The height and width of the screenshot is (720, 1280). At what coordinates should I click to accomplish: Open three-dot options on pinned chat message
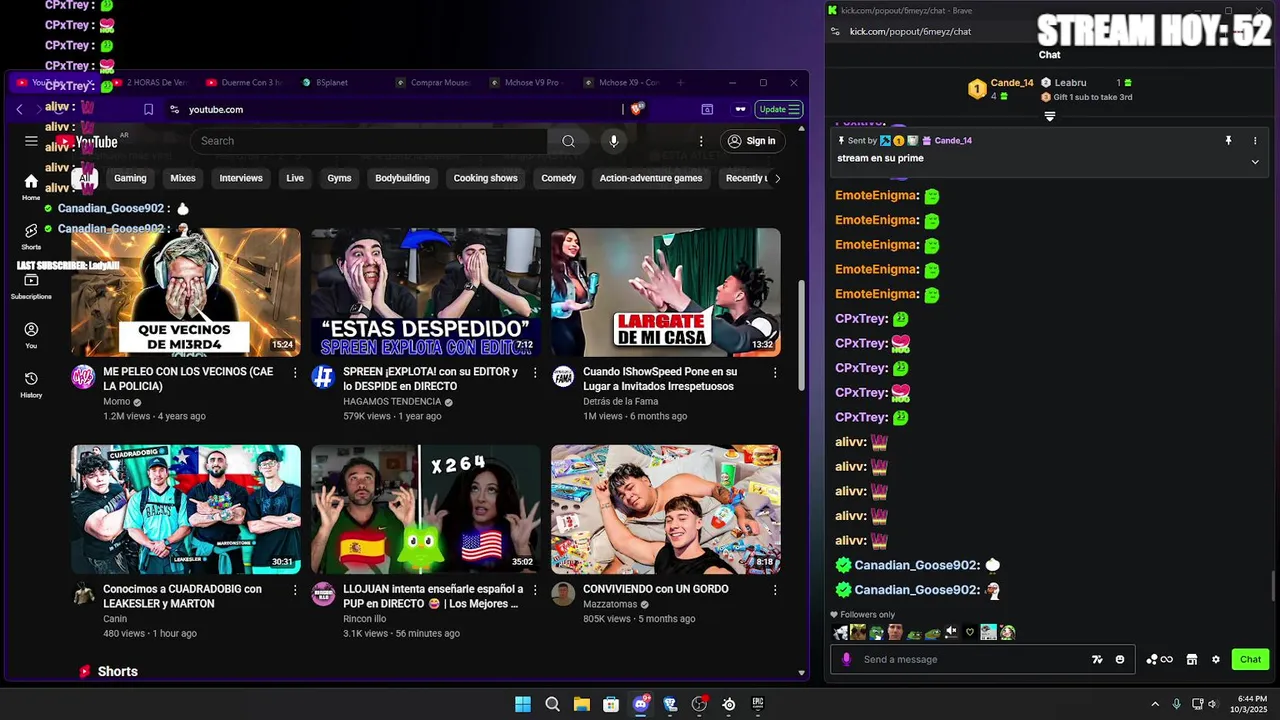point(1255,141)
